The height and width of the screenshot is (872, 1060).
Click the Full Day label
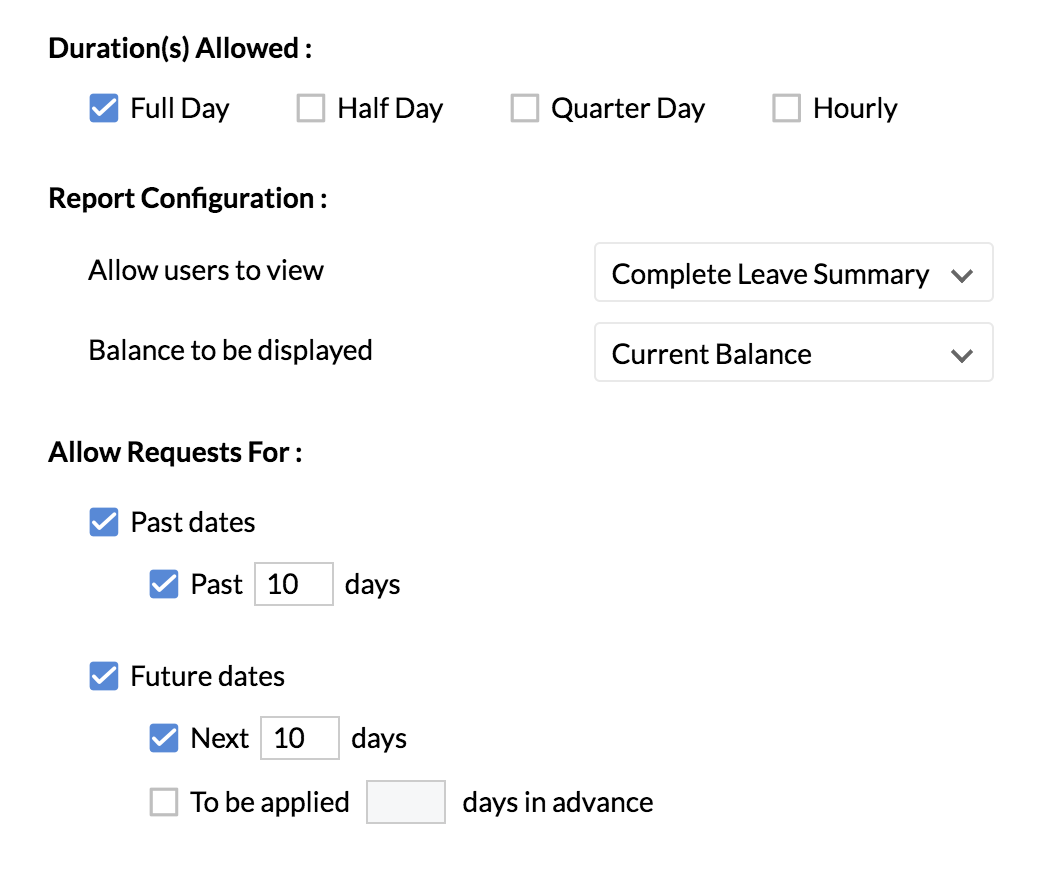(x=180, y=109)
